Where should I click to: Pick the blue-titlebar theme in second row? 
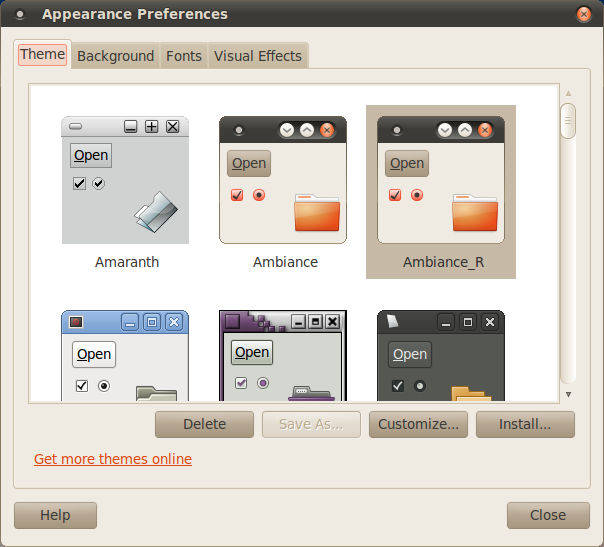[125, 356]
